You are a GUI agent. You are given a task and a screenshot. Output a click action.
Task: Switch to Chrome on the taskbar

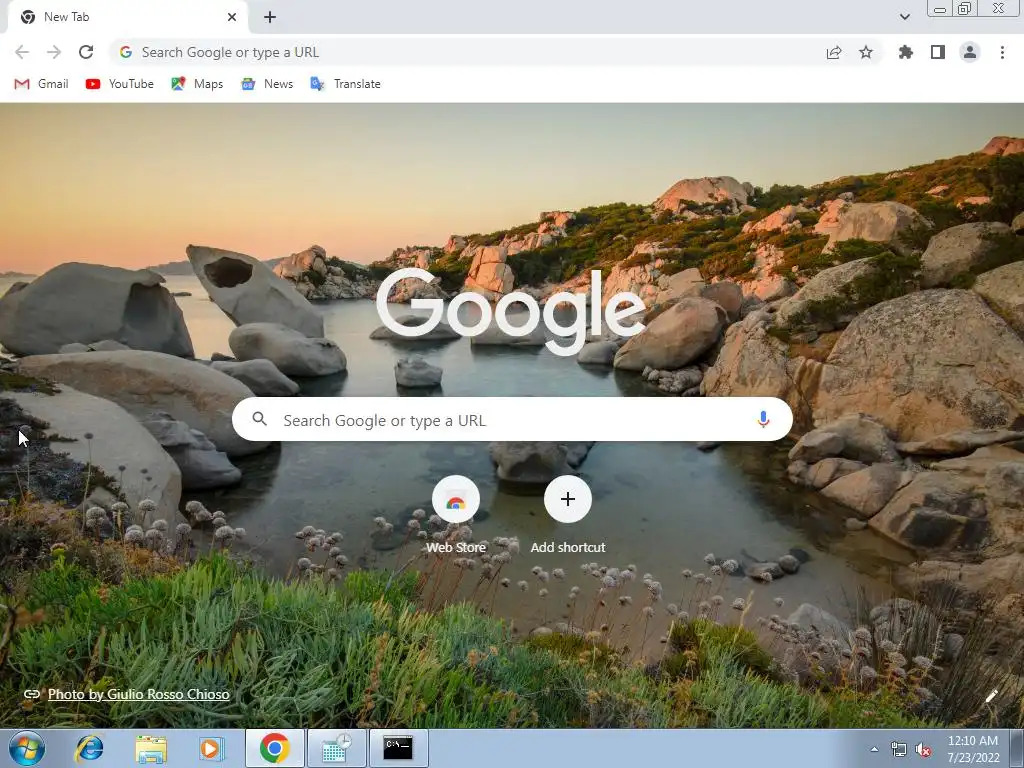[x=275, y=748]
